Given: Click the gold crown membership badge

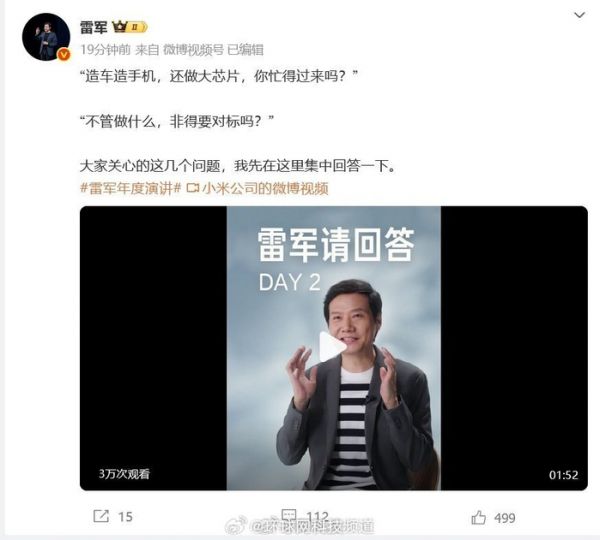Looking at the screenshot, I should [x=130, y=27].
